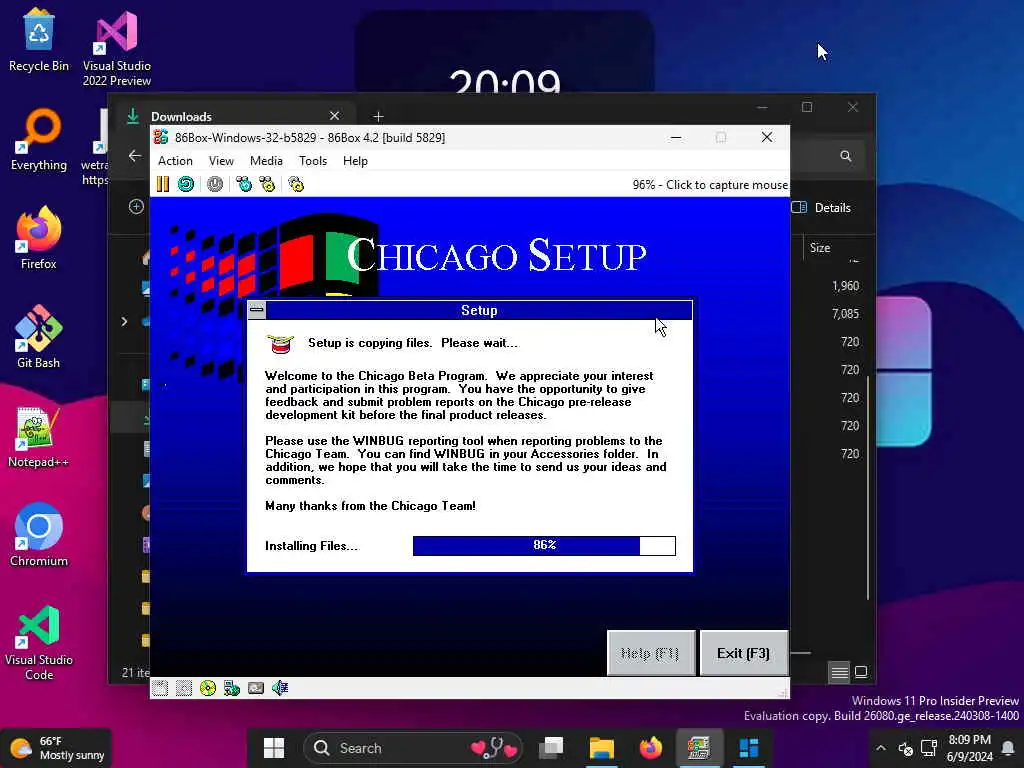Add a new tab in File Explorer

(x=378, y=116)
